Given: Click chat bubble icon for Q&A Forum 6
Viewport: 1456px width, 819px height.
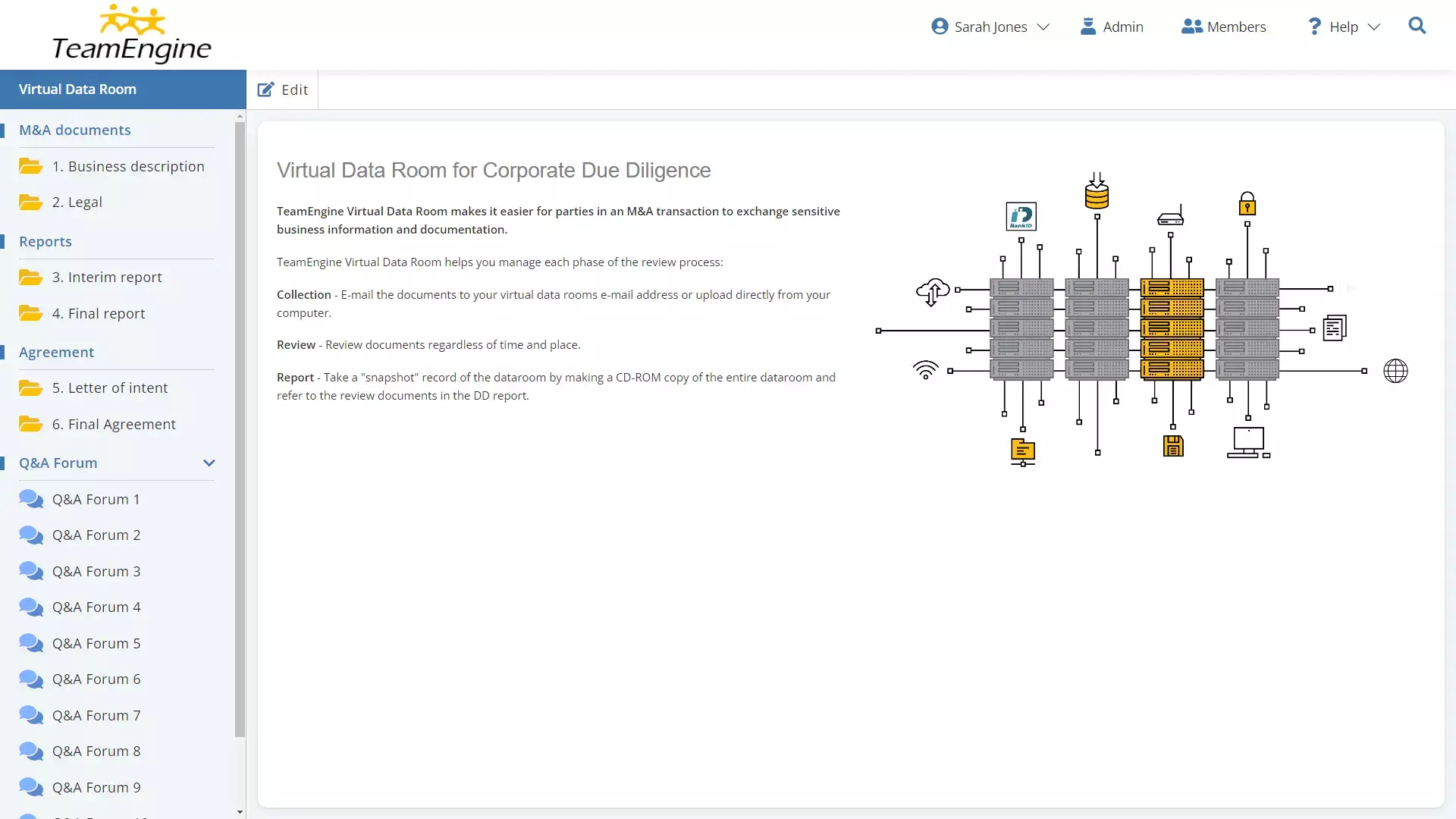Looking at the screenshot, I should tap(31, 679).
